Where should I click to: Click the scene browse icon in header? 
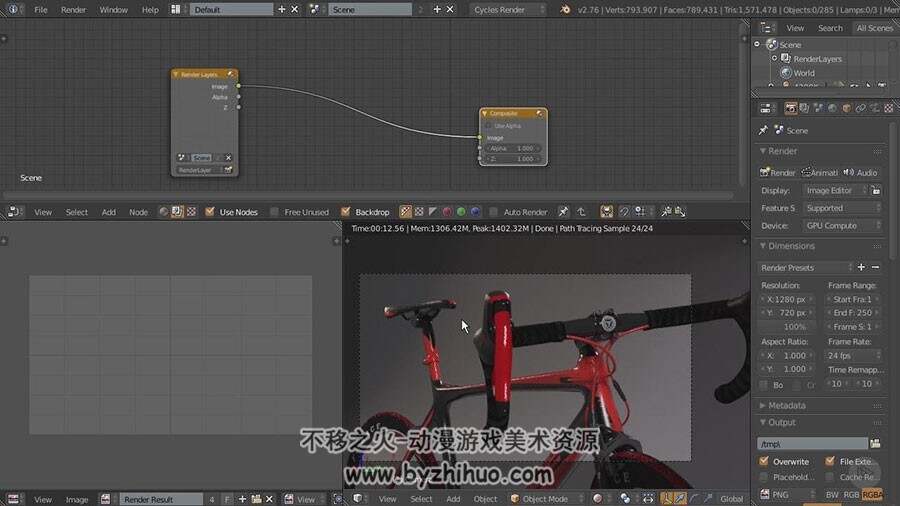click(315, 9)
